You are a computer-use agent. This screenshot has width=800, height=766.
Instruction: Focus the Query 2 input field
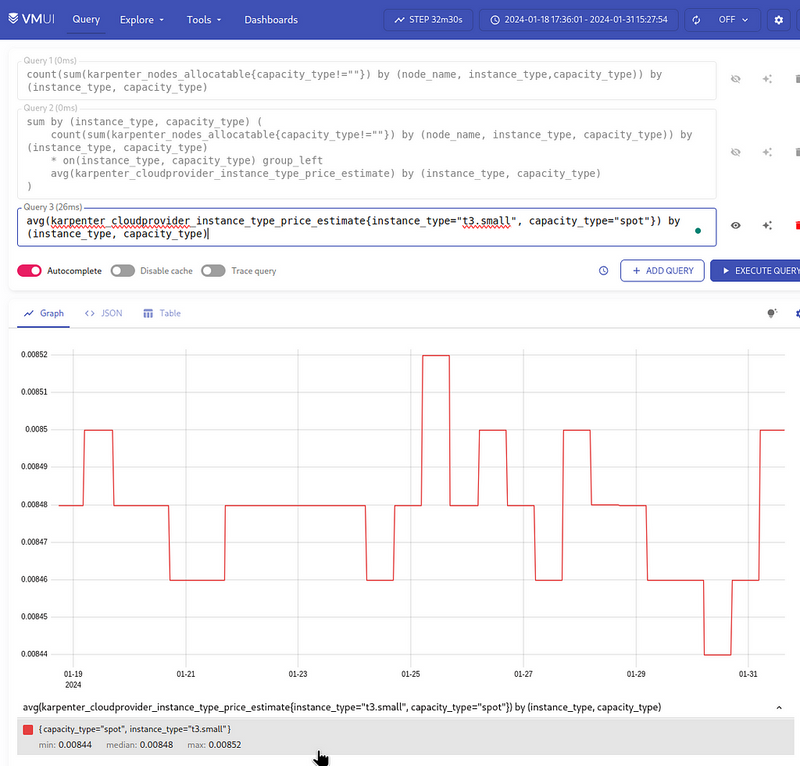(366, 154)
